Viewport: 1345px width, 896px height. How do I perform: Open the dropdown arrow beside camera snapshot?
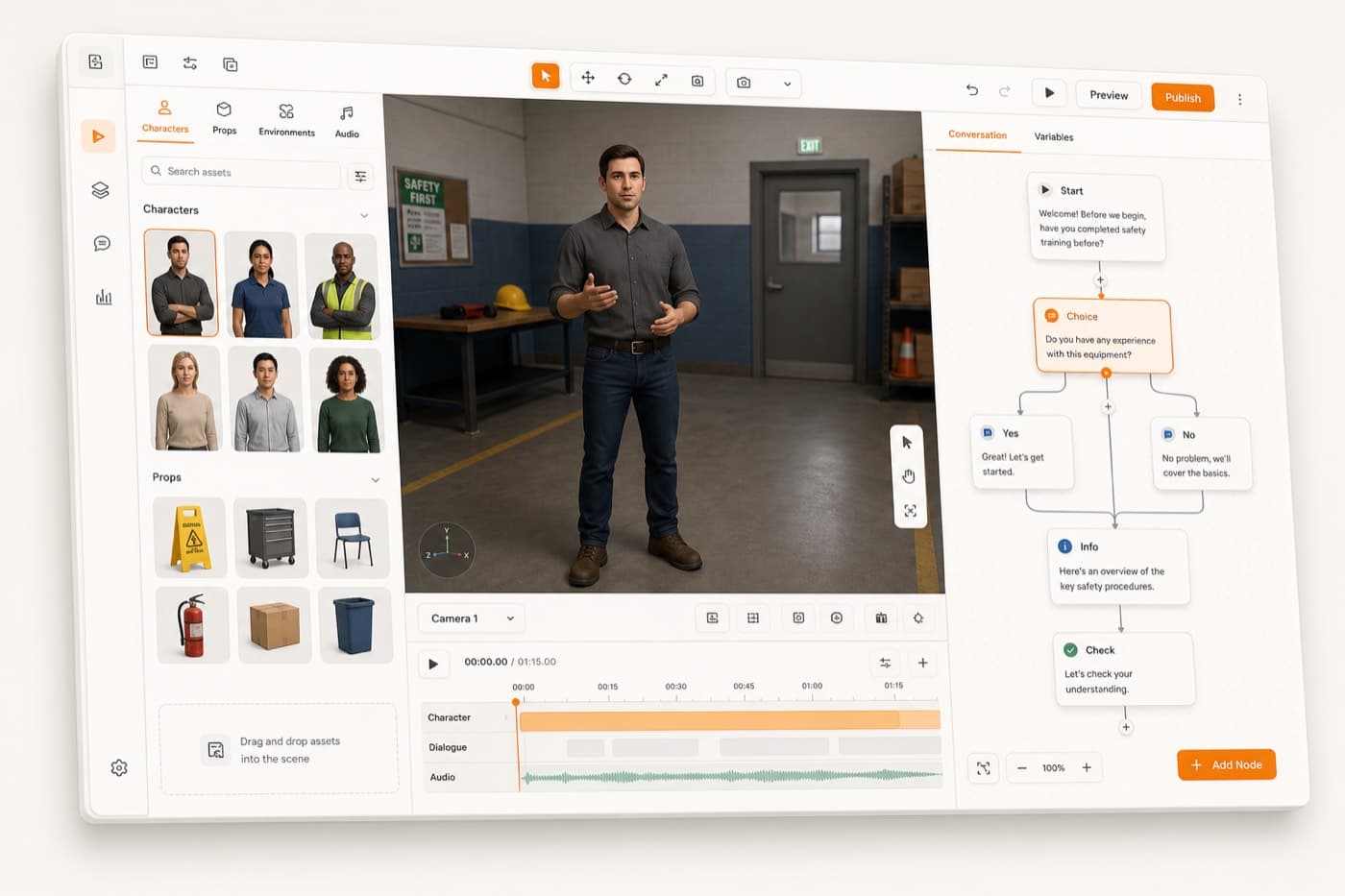[787, 84]
